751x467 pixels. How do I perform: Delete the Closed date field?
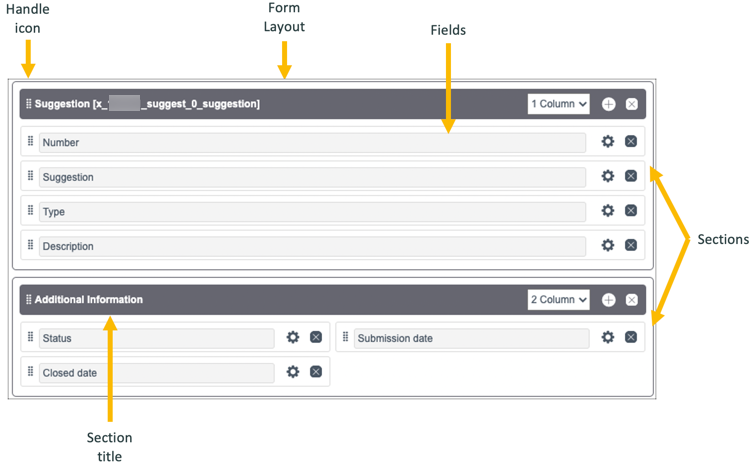coord(316,372)
